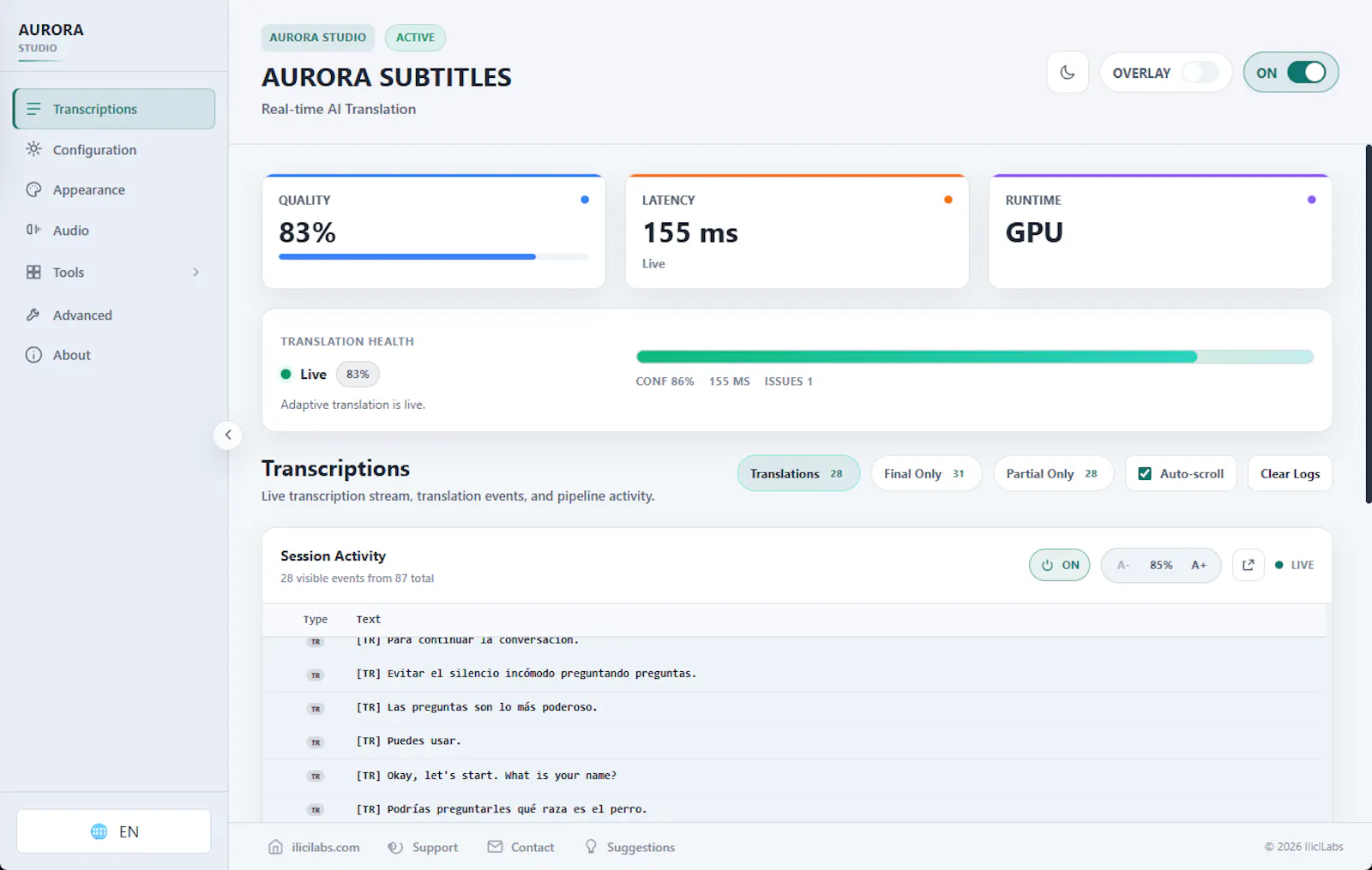Open the Transcriptions sidebar section
Screen dimensions: 1372x870
click(114, 109)
